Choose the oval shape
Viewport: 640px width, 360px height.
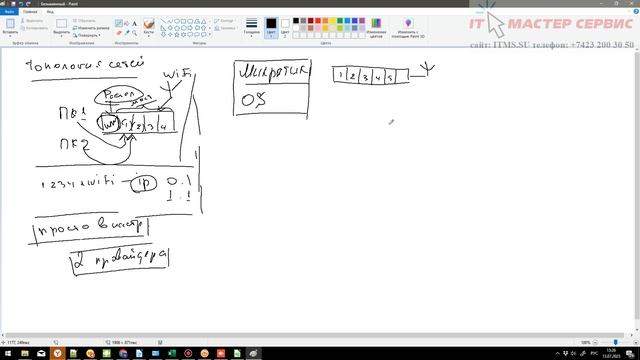177,21
